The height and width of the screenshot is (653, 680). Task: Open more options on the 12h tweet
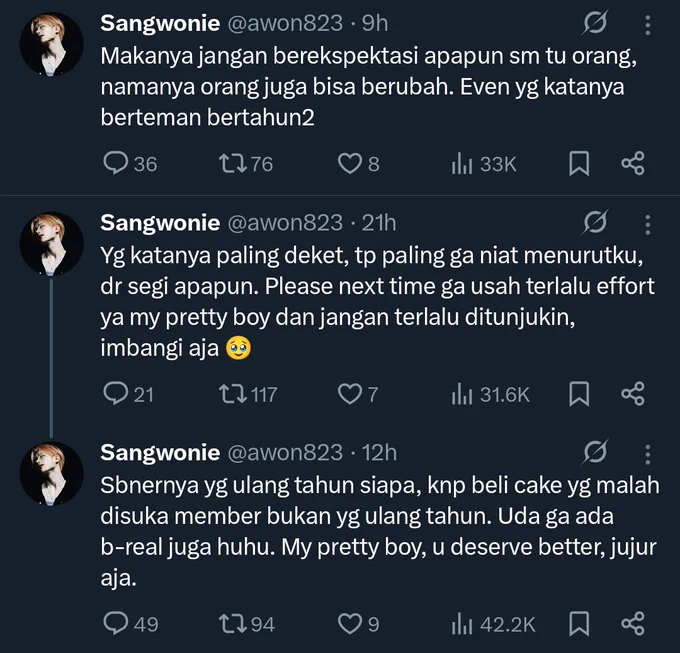(x=647, y=454)
